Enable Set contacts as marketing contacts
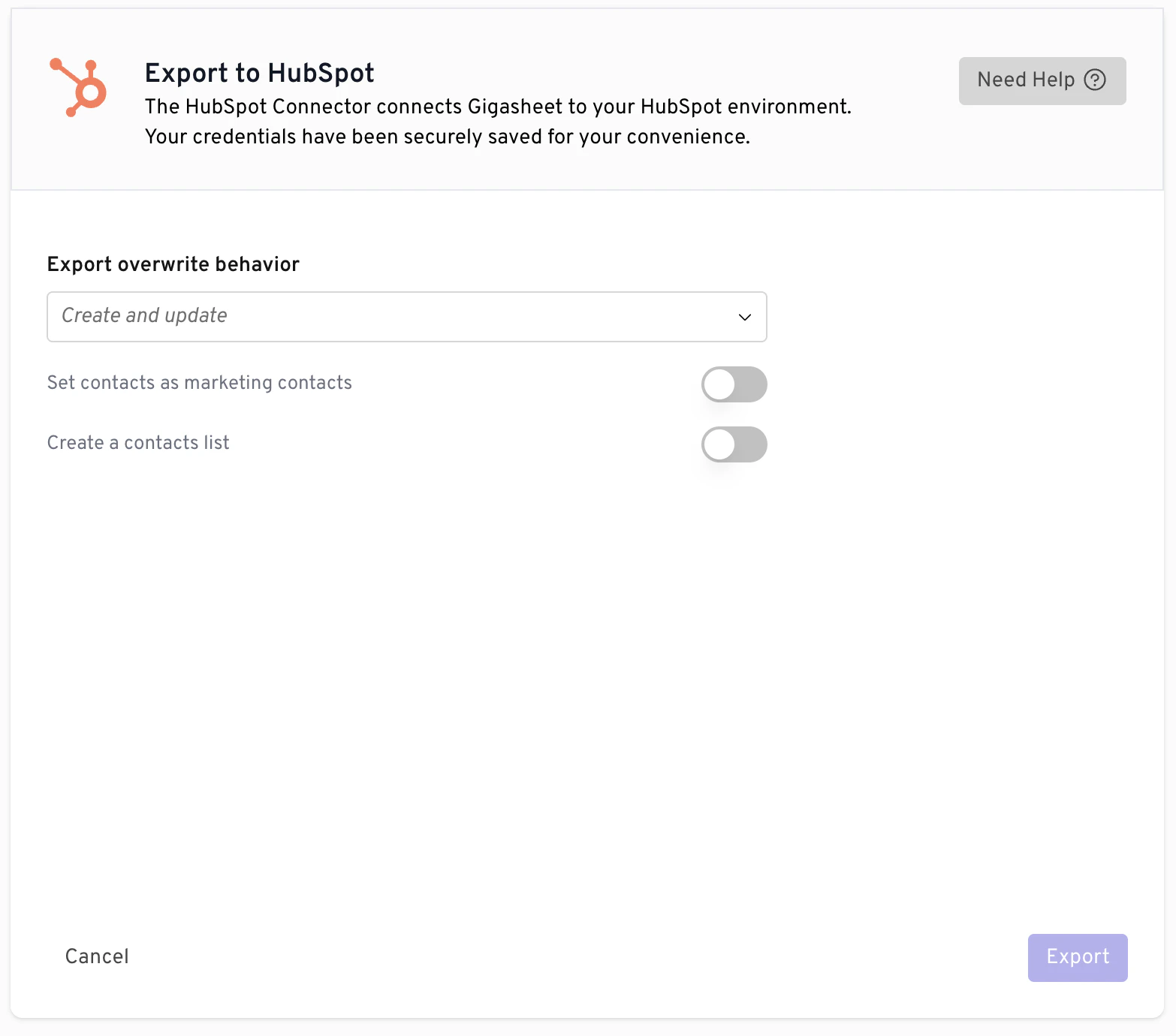 [734, 384]
